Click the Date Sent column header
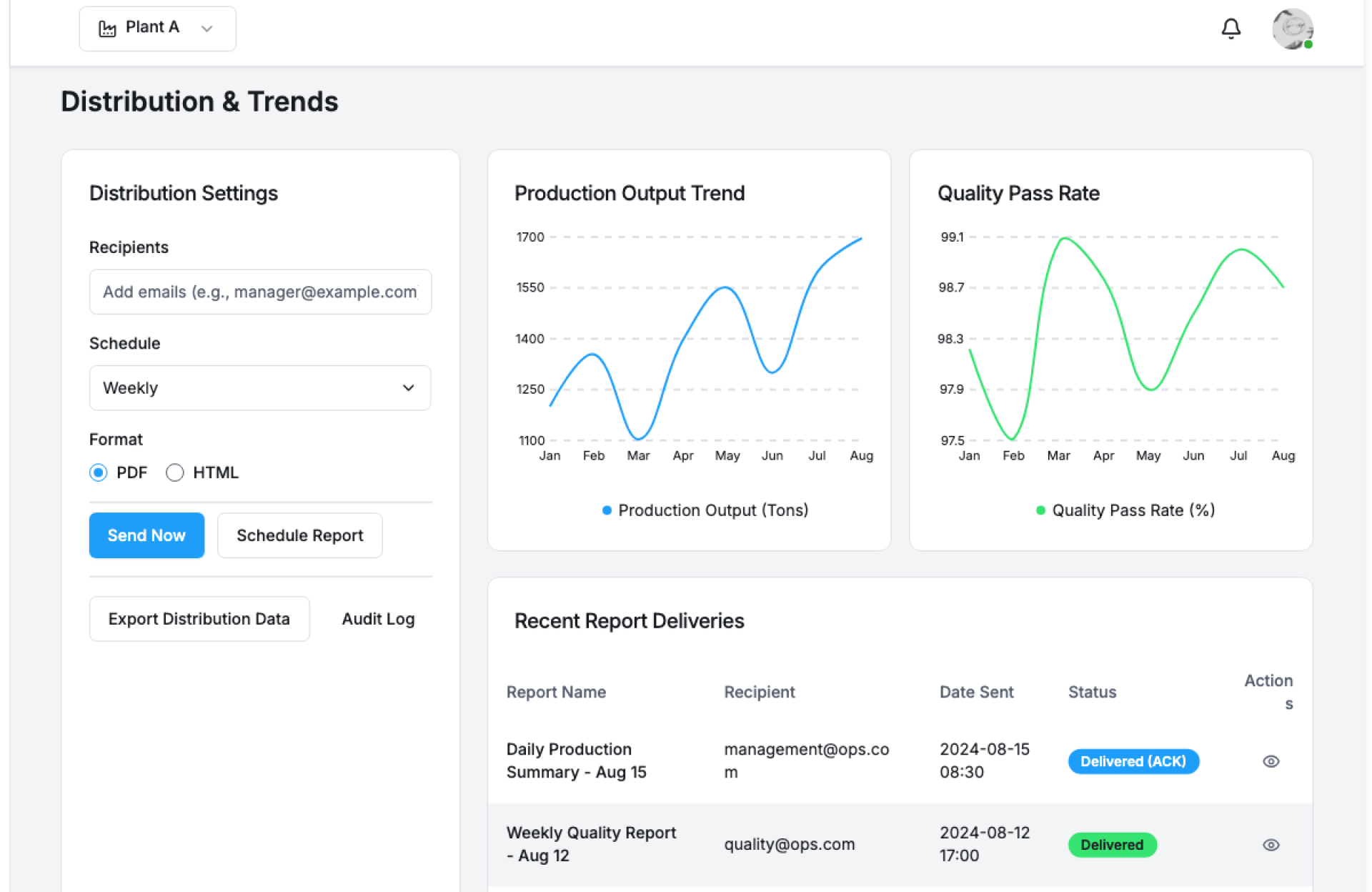The height and width of the screenshot is (892, 1372). click(976, 692)
